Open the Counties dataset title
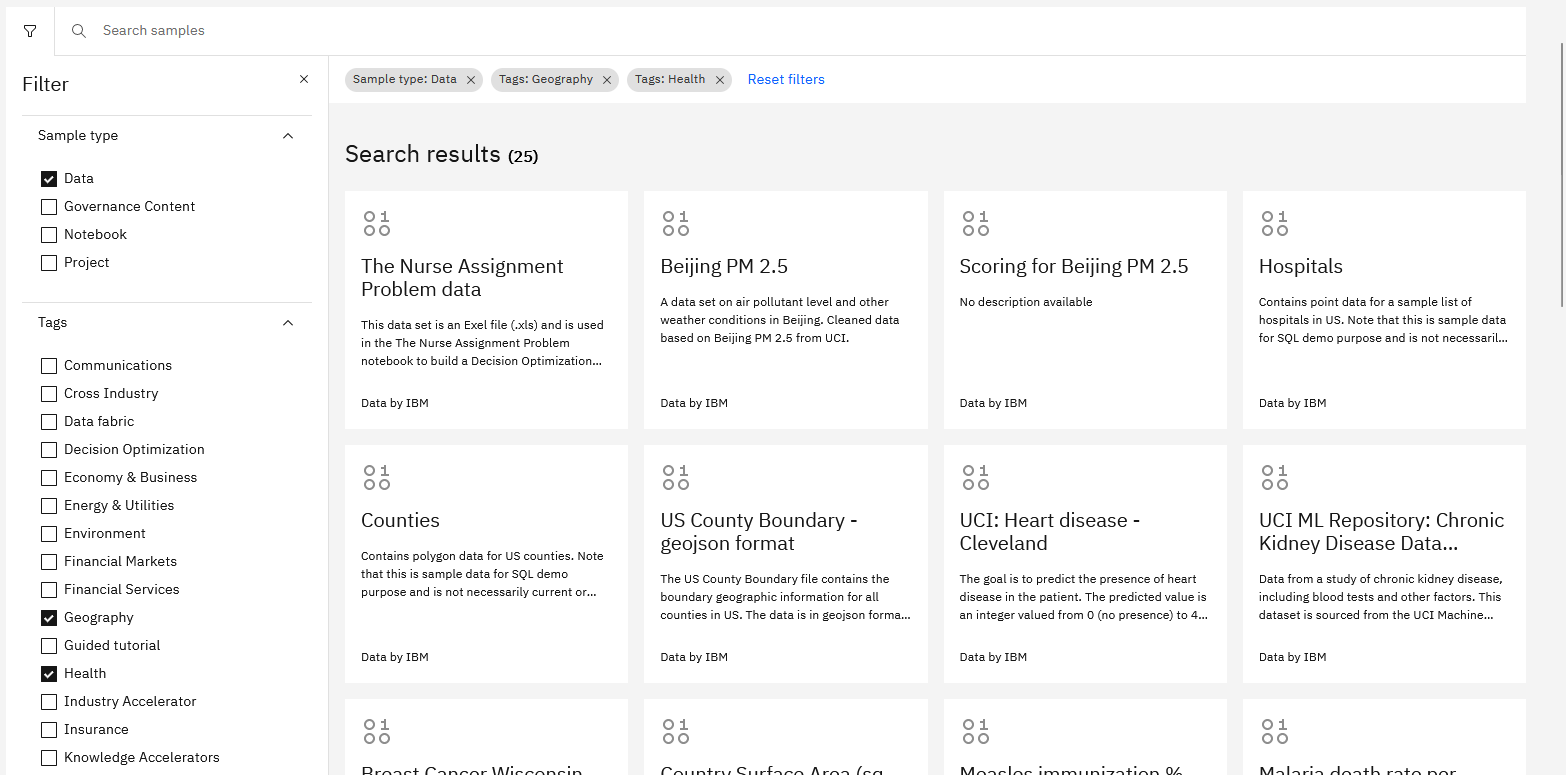This screenshot has width=1566, height=775. [400, 521]
